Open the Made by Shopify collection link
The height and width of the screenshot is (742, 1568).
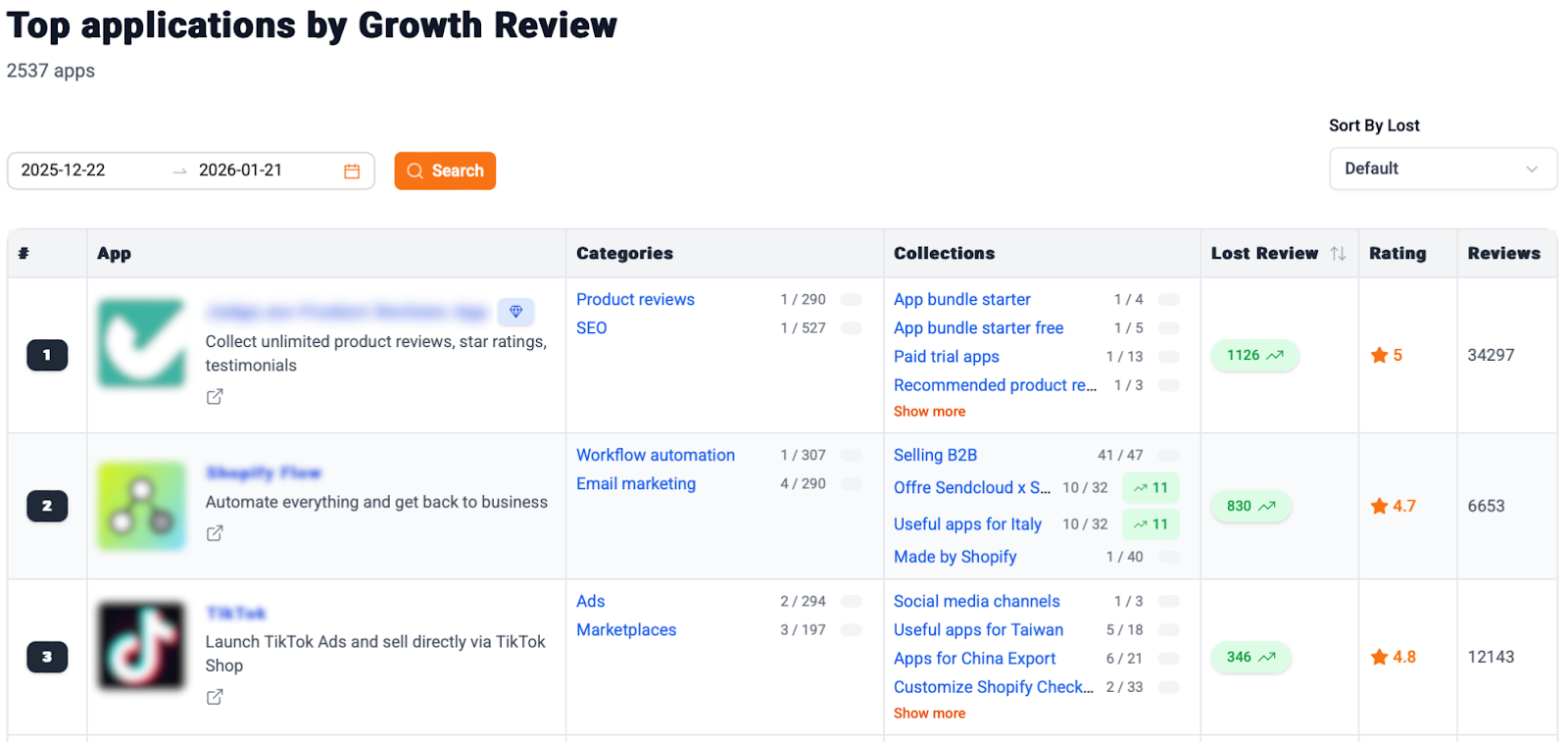tap(955, 557)
